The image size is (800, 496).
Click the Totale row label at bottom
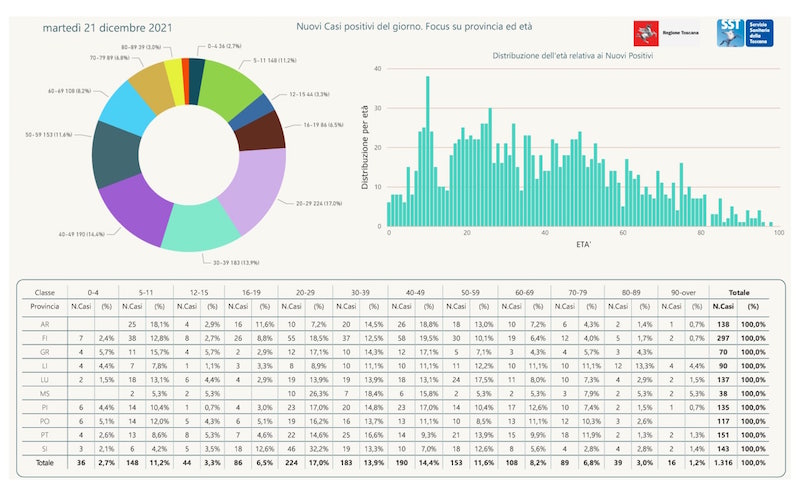(45, 463)
